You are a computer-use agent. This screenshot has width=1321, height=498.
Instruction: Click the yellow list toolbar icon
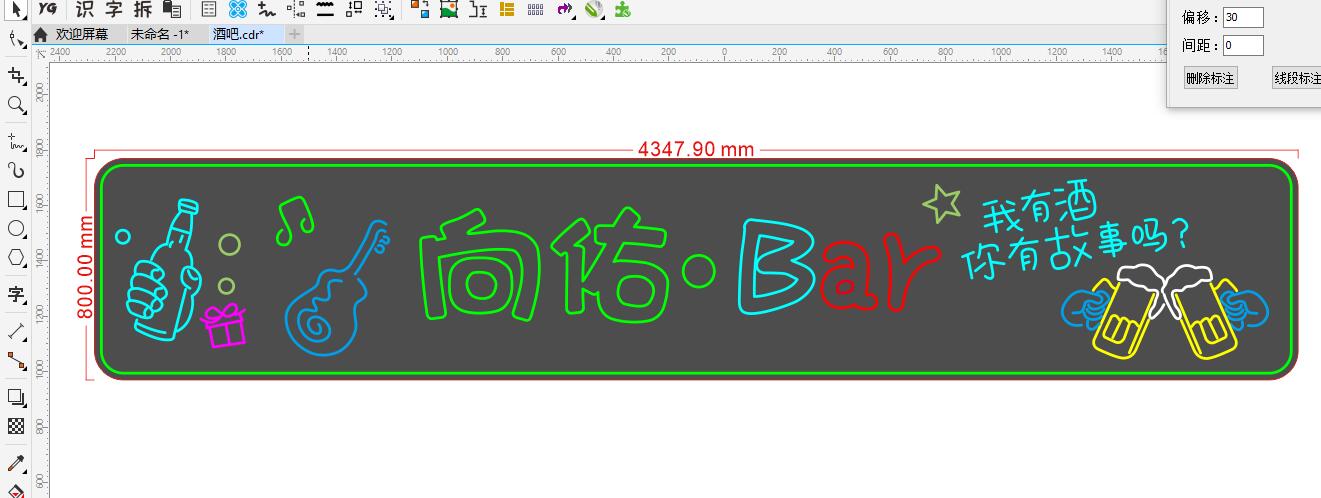[507, 10]
